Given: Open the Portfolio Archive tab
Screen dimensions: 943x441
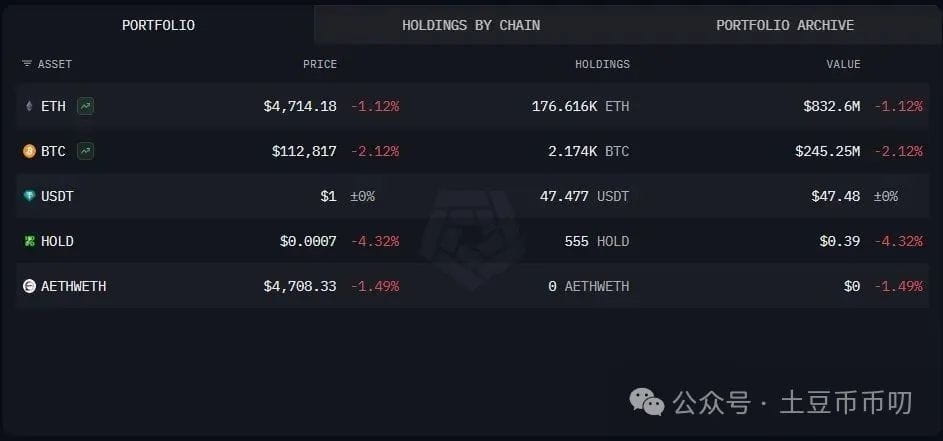Looking at the screenshot, I should pyautogui.click(x=785, y=25).
